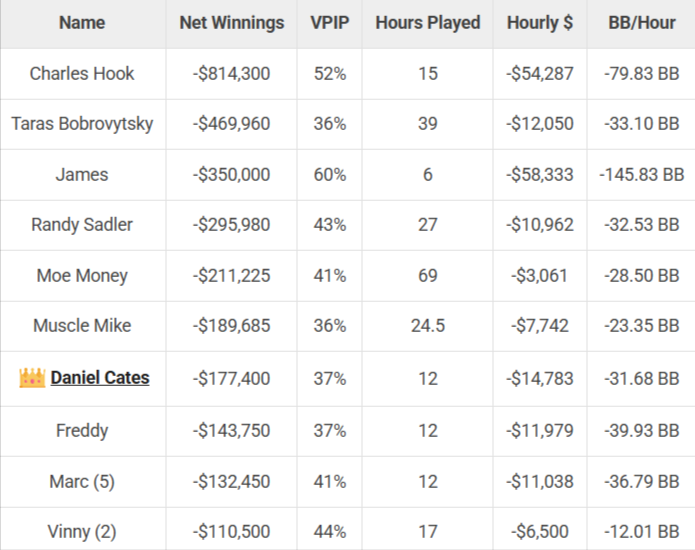695x550 pixels.
Task: Select the Freddy name cell
Action: [82, 431]
